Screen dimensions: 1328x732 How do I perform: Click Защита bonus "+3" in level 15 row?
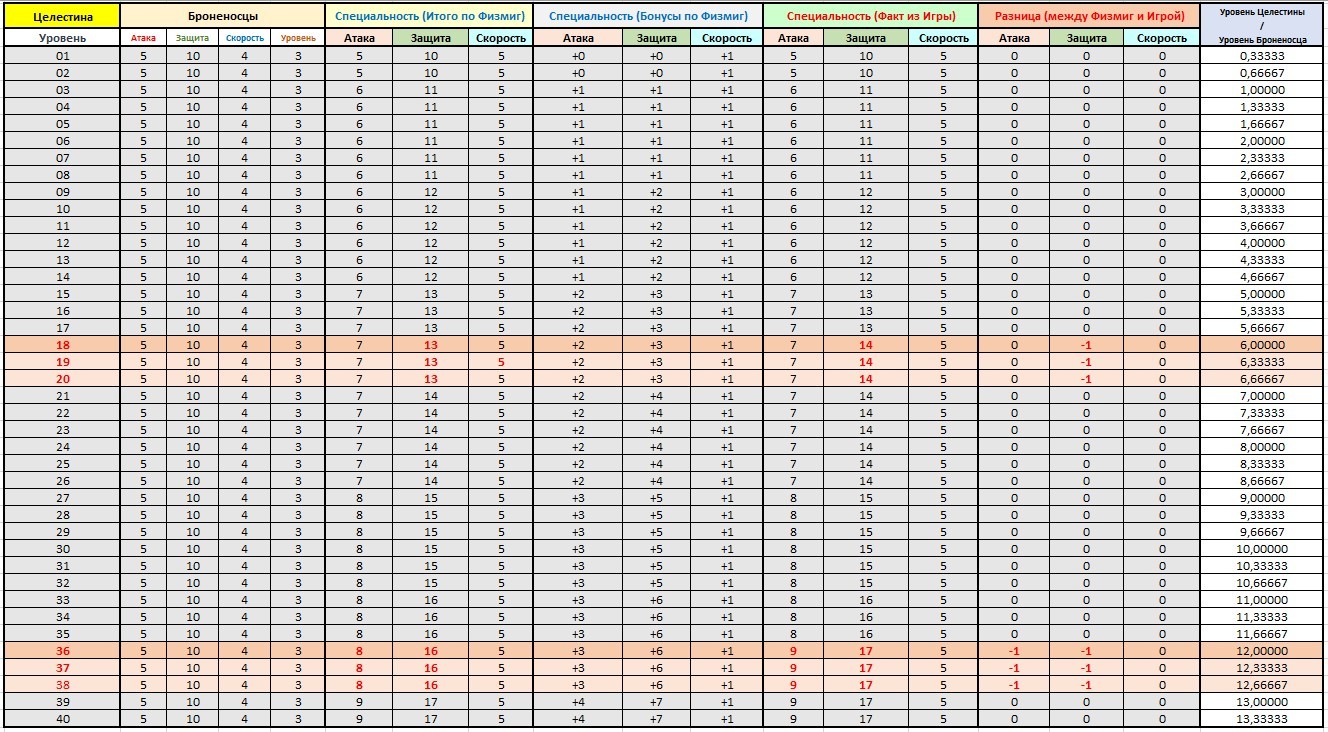point(656,294)
